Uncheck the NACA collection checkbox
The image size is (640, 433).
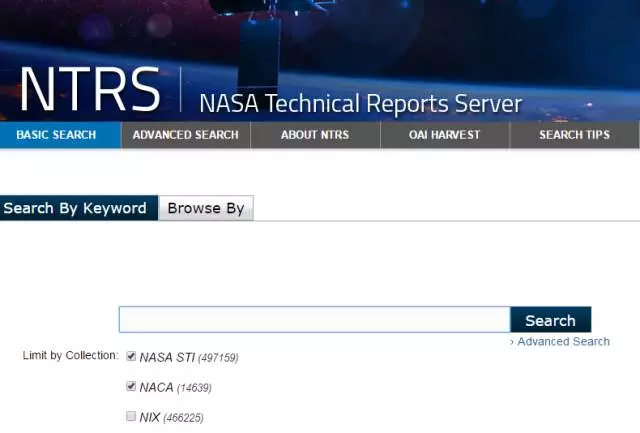tap(131, 386)
